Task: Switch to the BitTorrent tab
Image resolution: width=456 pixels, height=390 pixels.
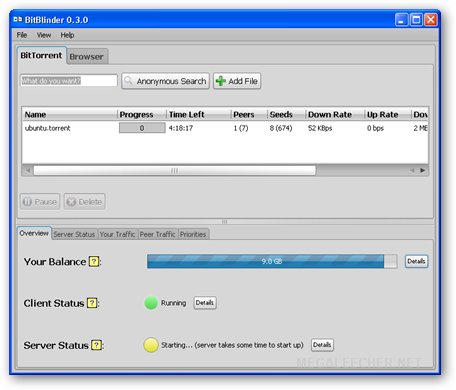Action: [x=41, y=55]
